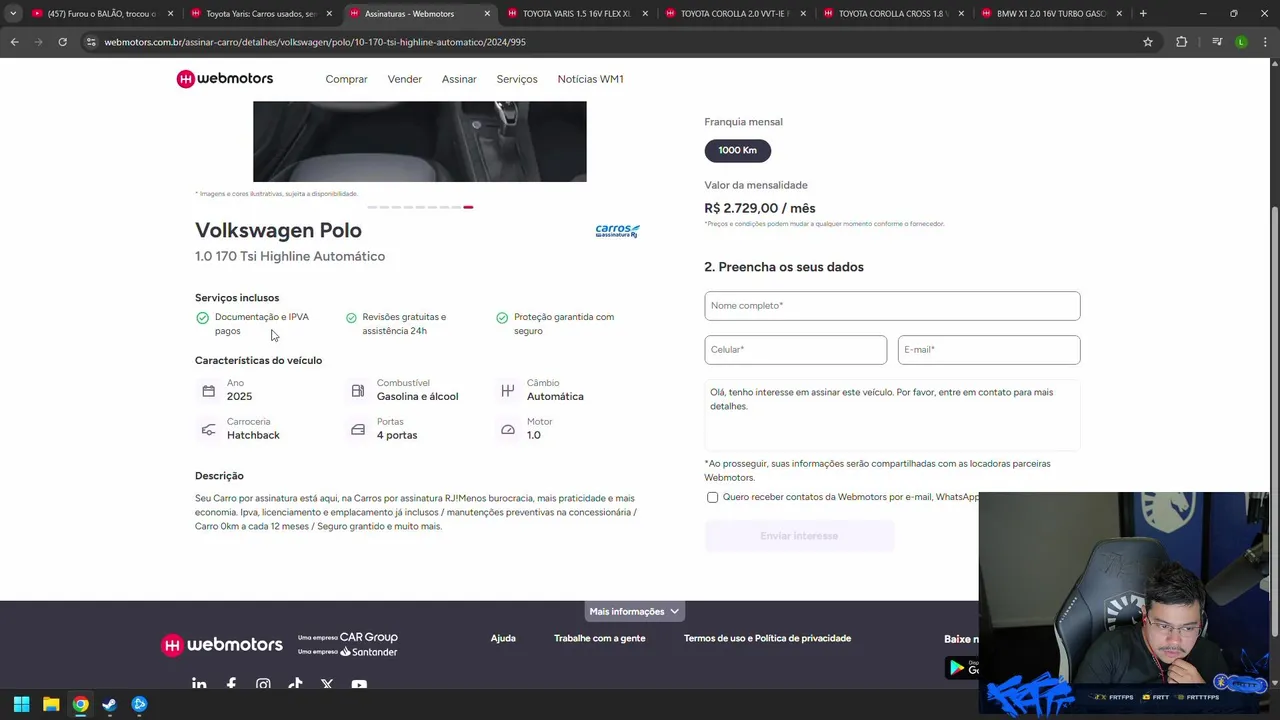This screenshot has height=720, width=1280.
Task: Open the X (Twitter) footer icon
Action: point(327,685)
